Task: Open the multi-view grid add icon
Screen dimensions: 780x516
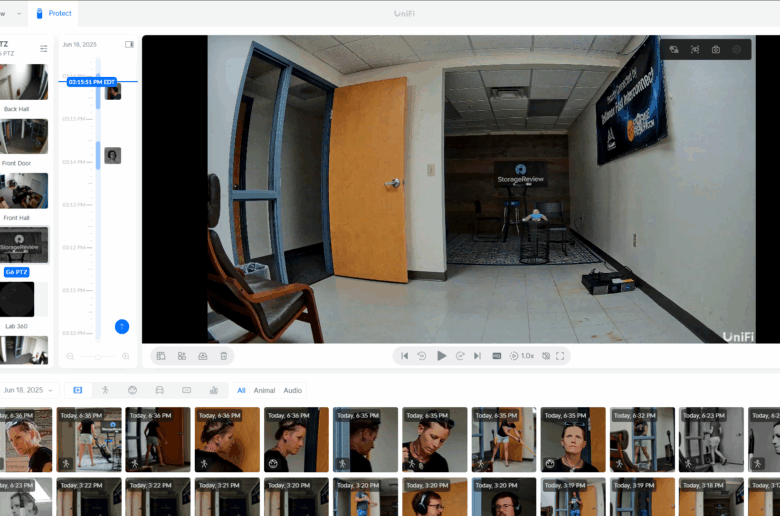Action: 182,356
